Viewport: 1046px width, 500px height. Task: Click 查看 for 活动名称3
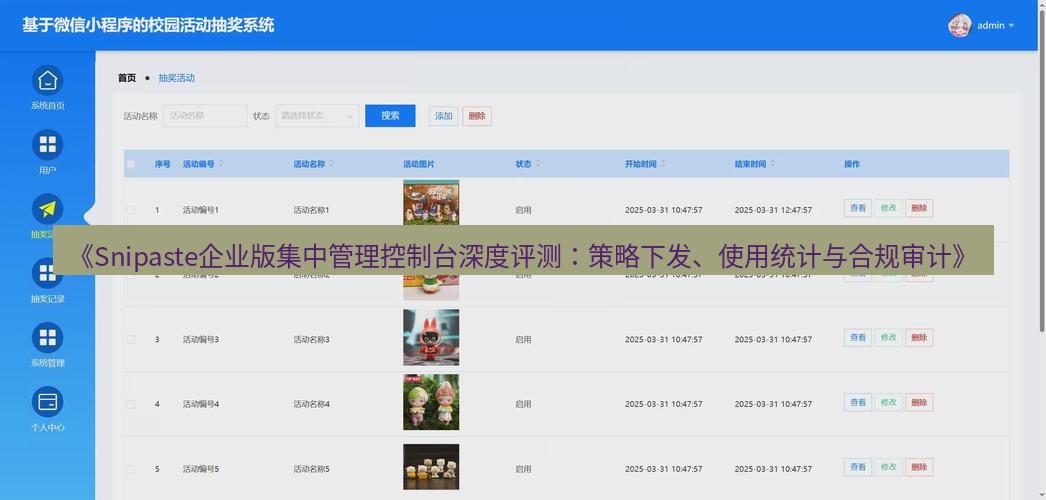858,338
